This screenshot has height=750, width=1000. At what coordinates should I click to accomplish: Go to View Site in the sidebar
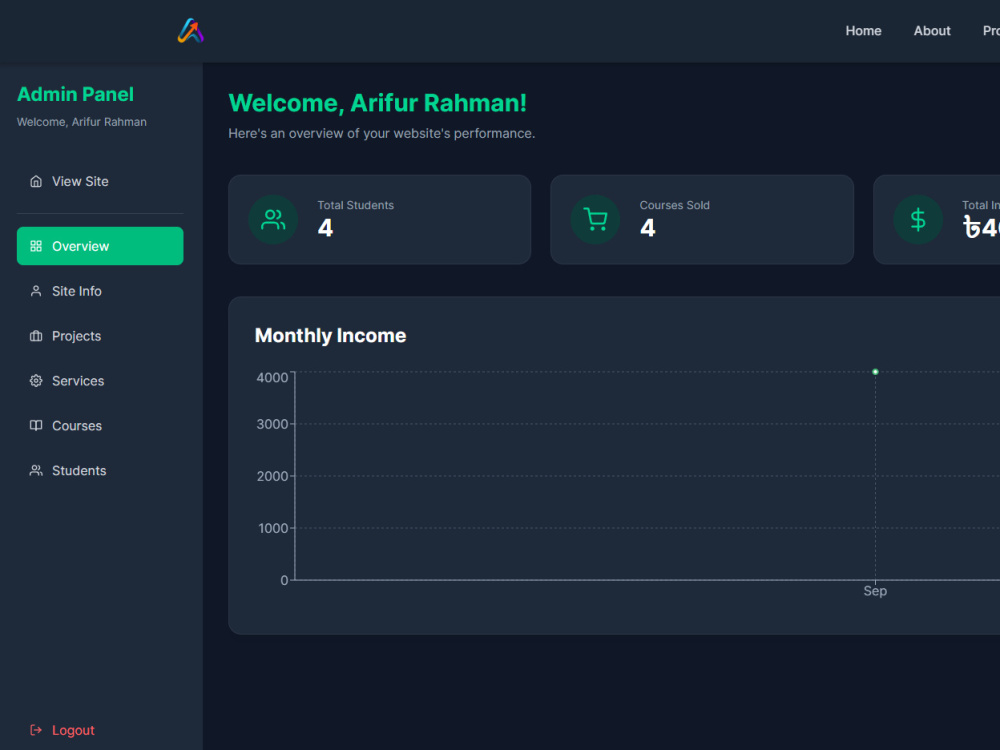click(x=100, y=181)
